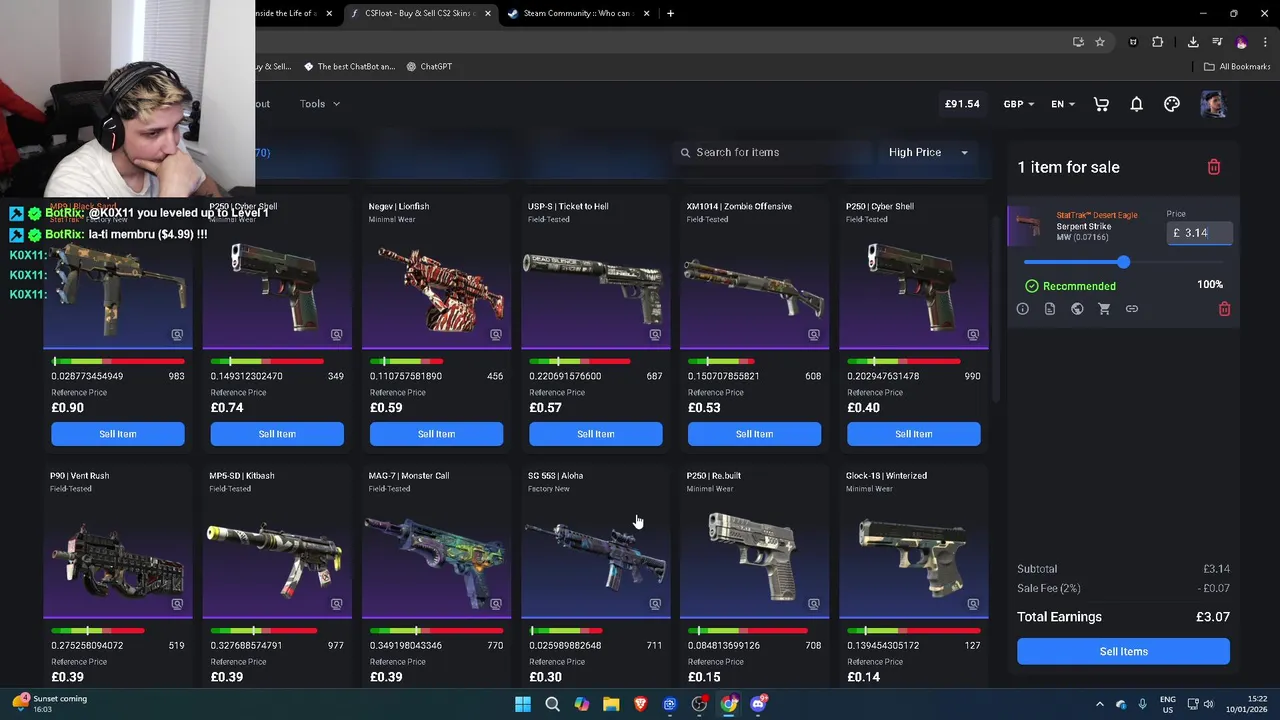The width and height of the screenshot is (1280, 720).
Task: Click the globe icon under Recommended
Action: point(1077,309)
